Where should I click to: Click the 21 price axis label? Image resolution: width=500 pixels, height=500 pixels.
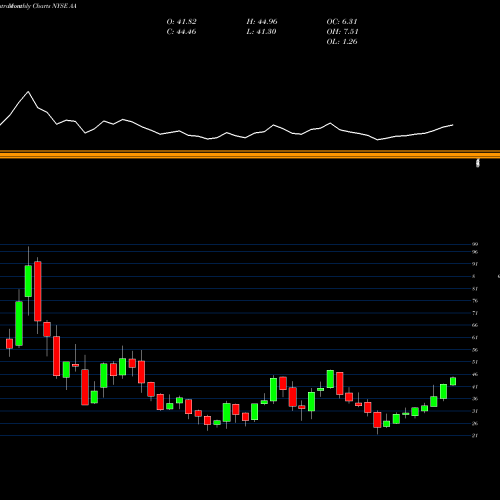[475, 436]
